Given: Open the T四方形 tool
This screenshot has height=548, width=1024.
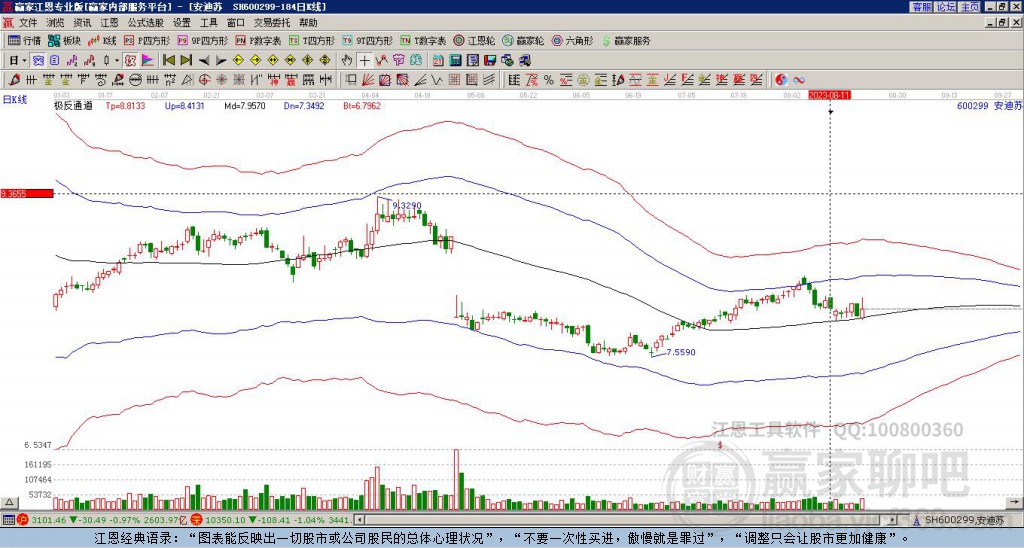Looking at the screenshot, I should coord(312,40).
